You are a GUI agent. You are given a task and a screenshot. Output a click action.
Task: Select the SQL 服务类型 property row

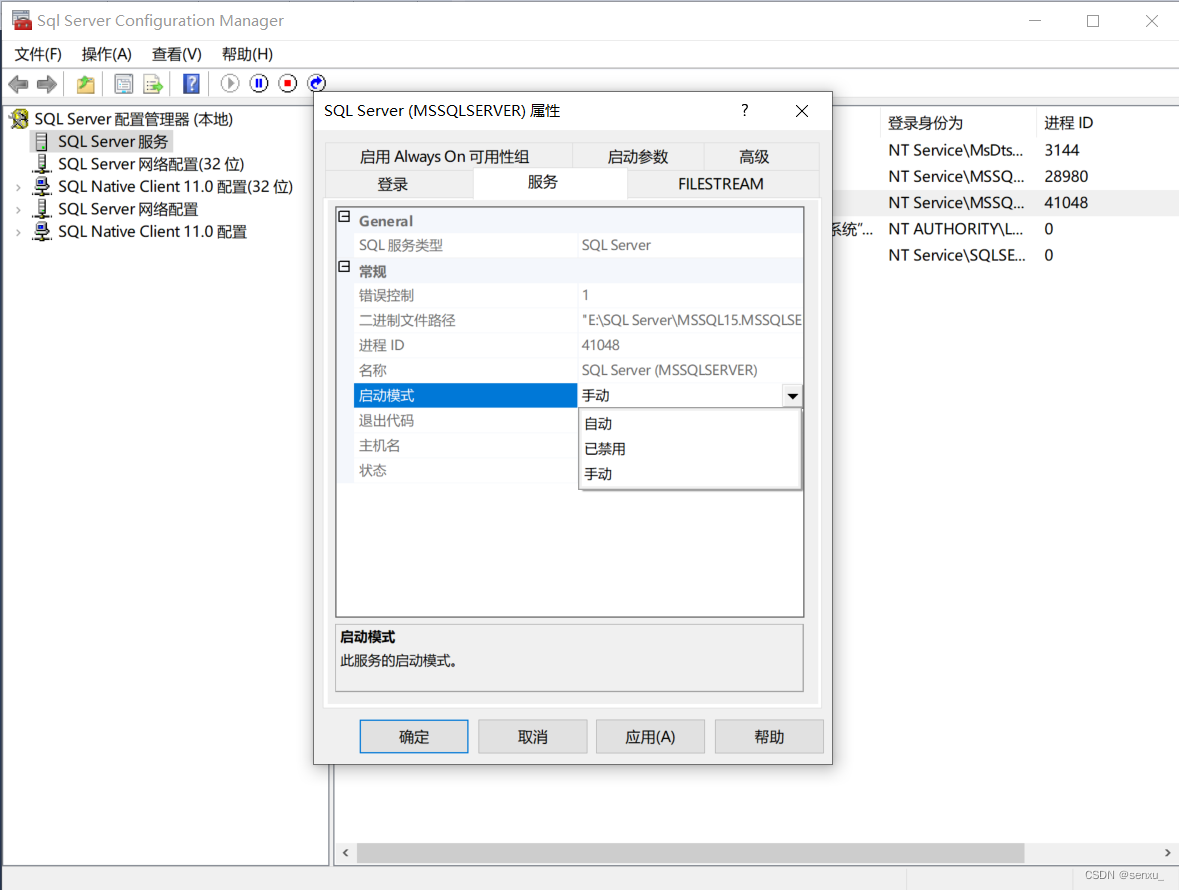(x=577, y=245)
